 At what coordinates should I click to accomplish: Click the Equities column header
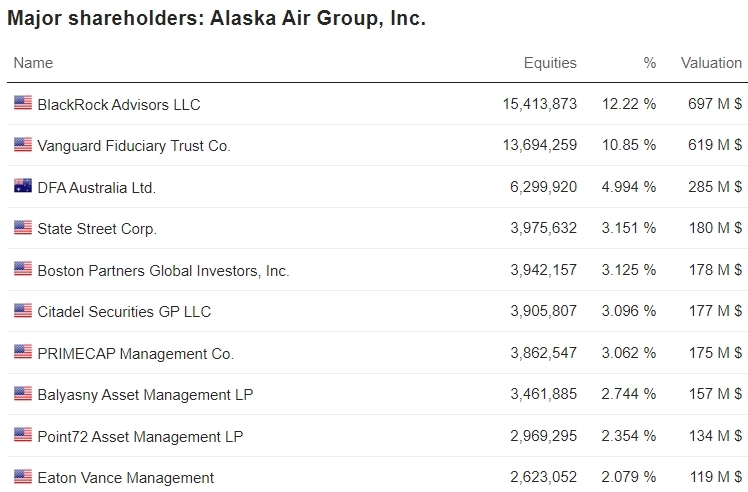[x=550, y=62]
